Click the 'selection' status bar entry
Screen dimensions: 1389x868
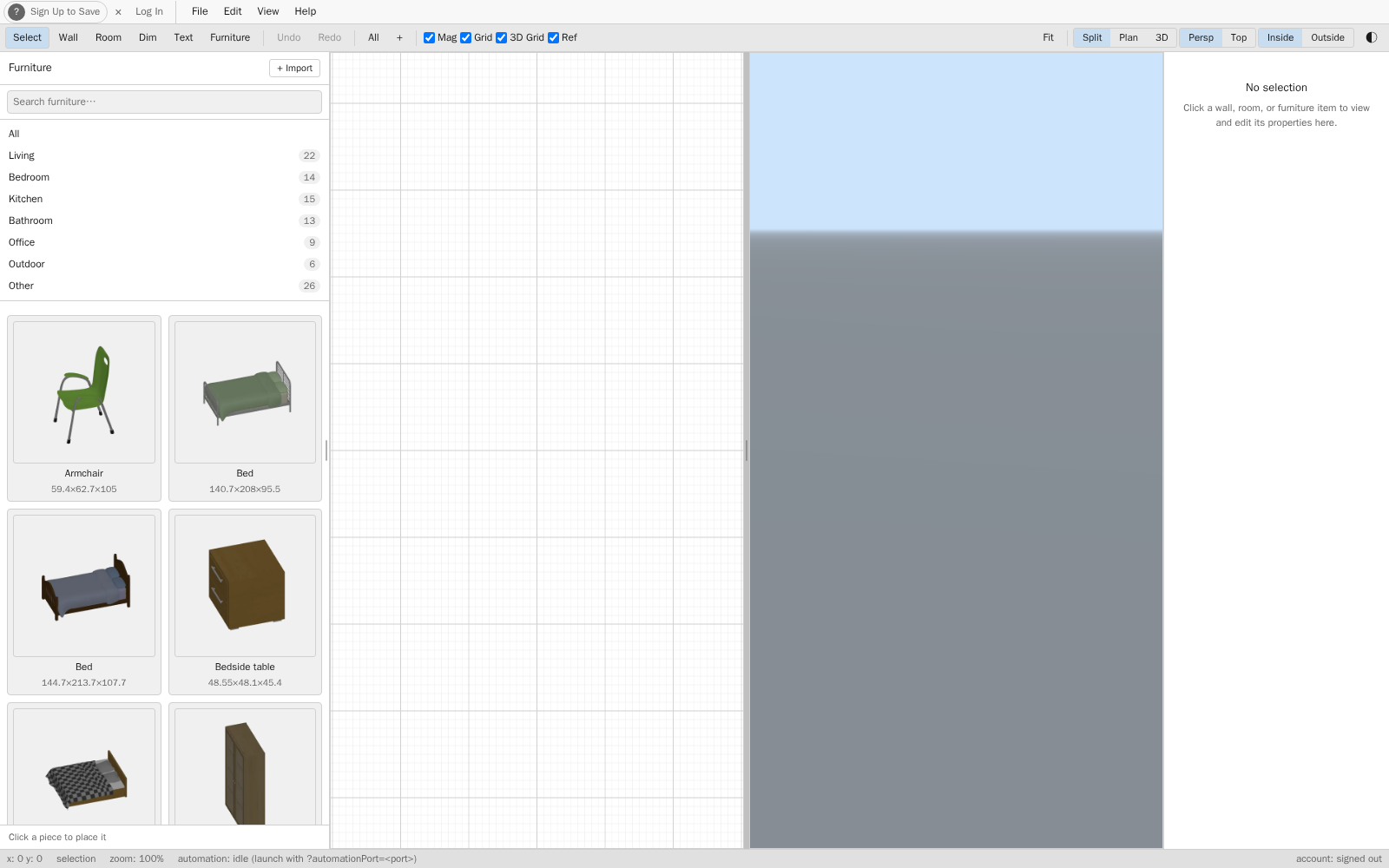click(x=76, y=859)
